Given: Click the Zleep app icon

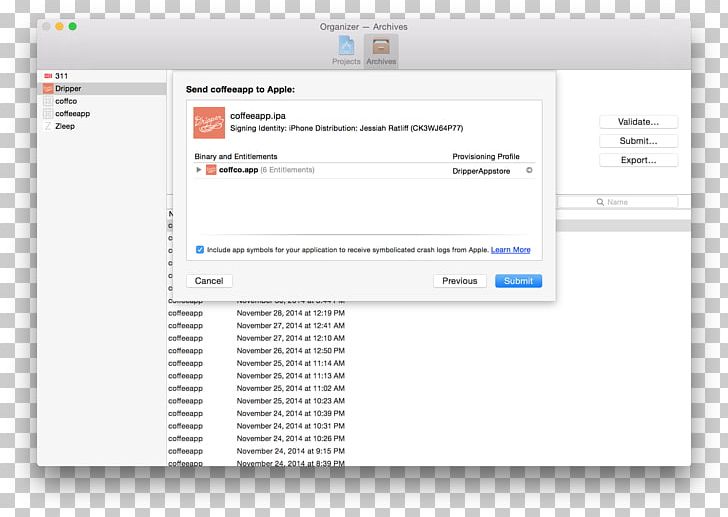Looking at the screenshot, I should coord(48,126).
